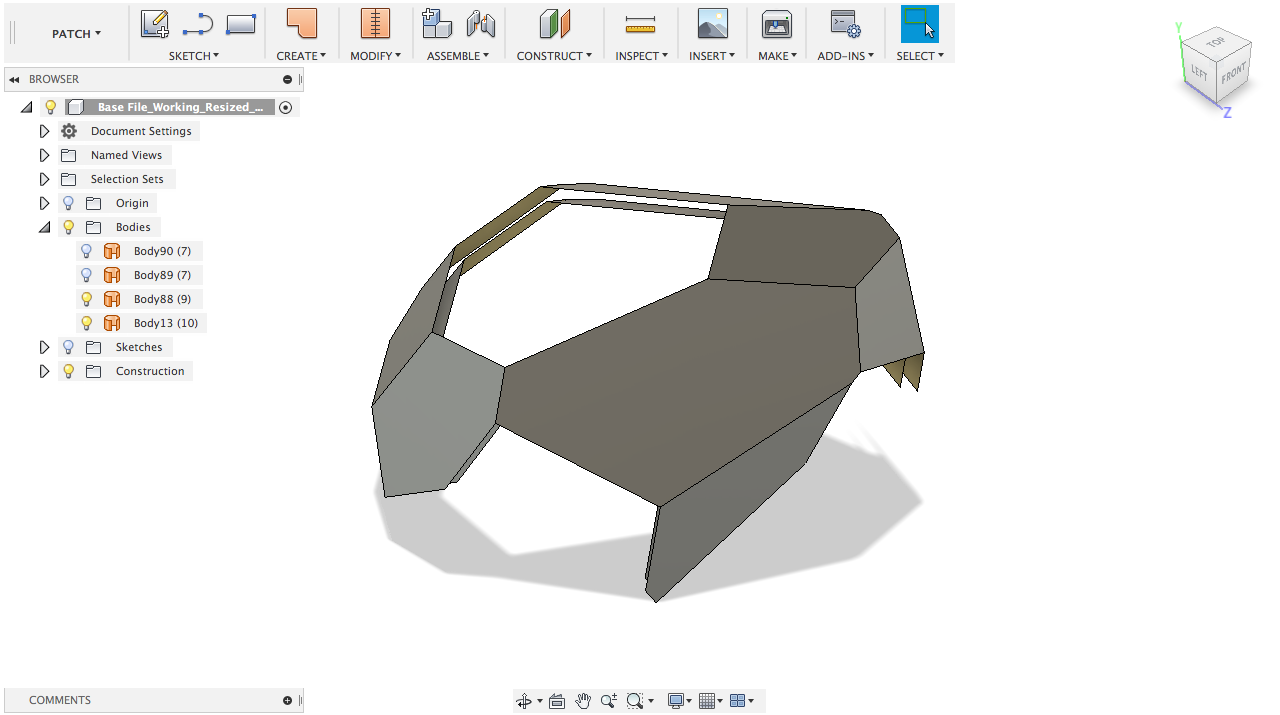Click the Select tool icon

(x=920, y=24)
